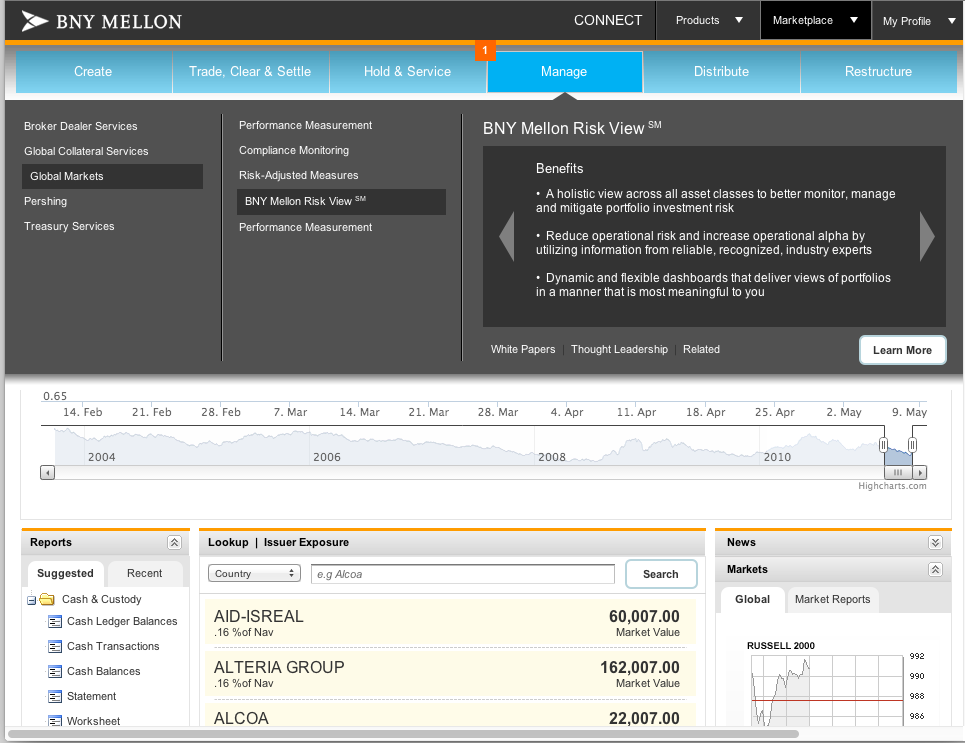Open the Products dropdown
Viewport: 965px width, 743px height.
pos(708,20)
